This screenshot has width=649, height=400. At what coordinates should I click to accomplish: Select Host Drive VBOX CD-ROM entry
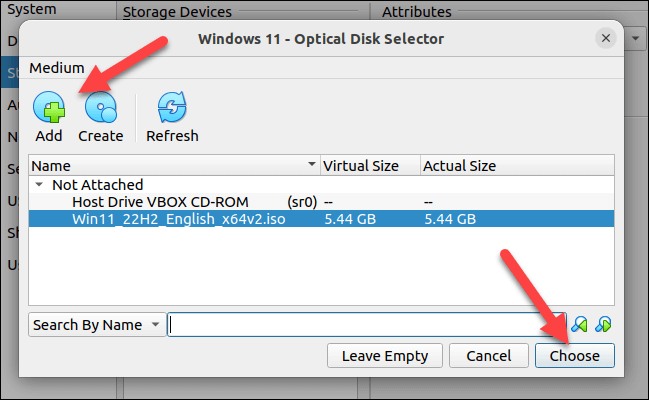click(x=158, y=202)
